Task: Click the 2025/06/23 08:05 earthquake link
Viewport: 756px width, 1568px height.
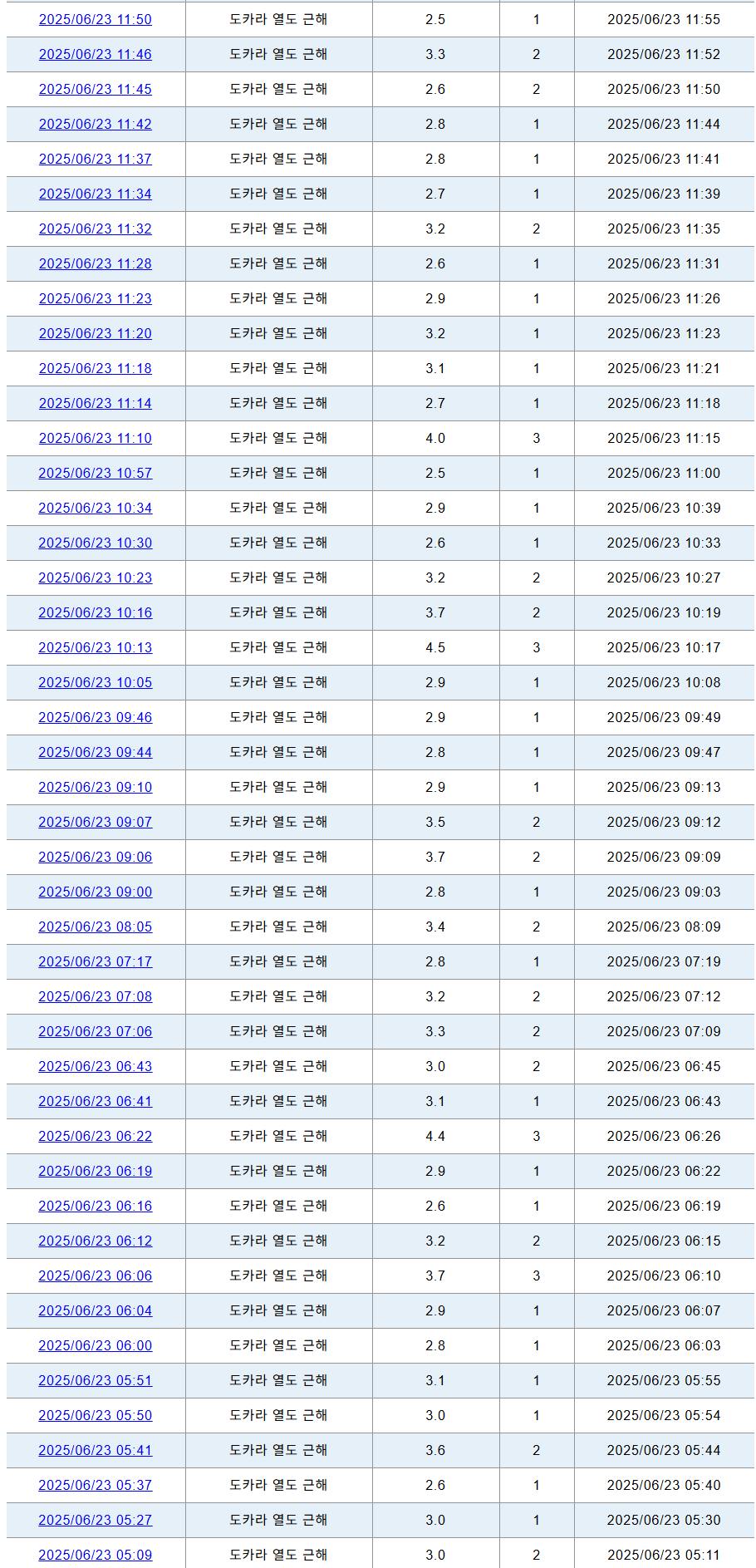Action: 96,927
